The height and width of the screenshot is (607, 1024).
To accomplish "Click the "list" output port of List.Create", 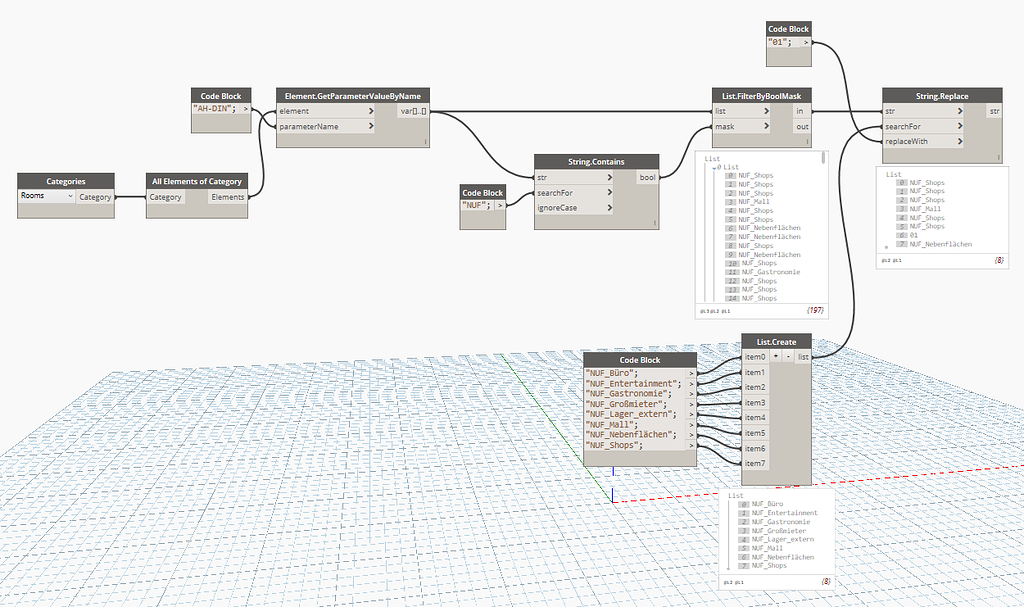I will click(803, 356).
